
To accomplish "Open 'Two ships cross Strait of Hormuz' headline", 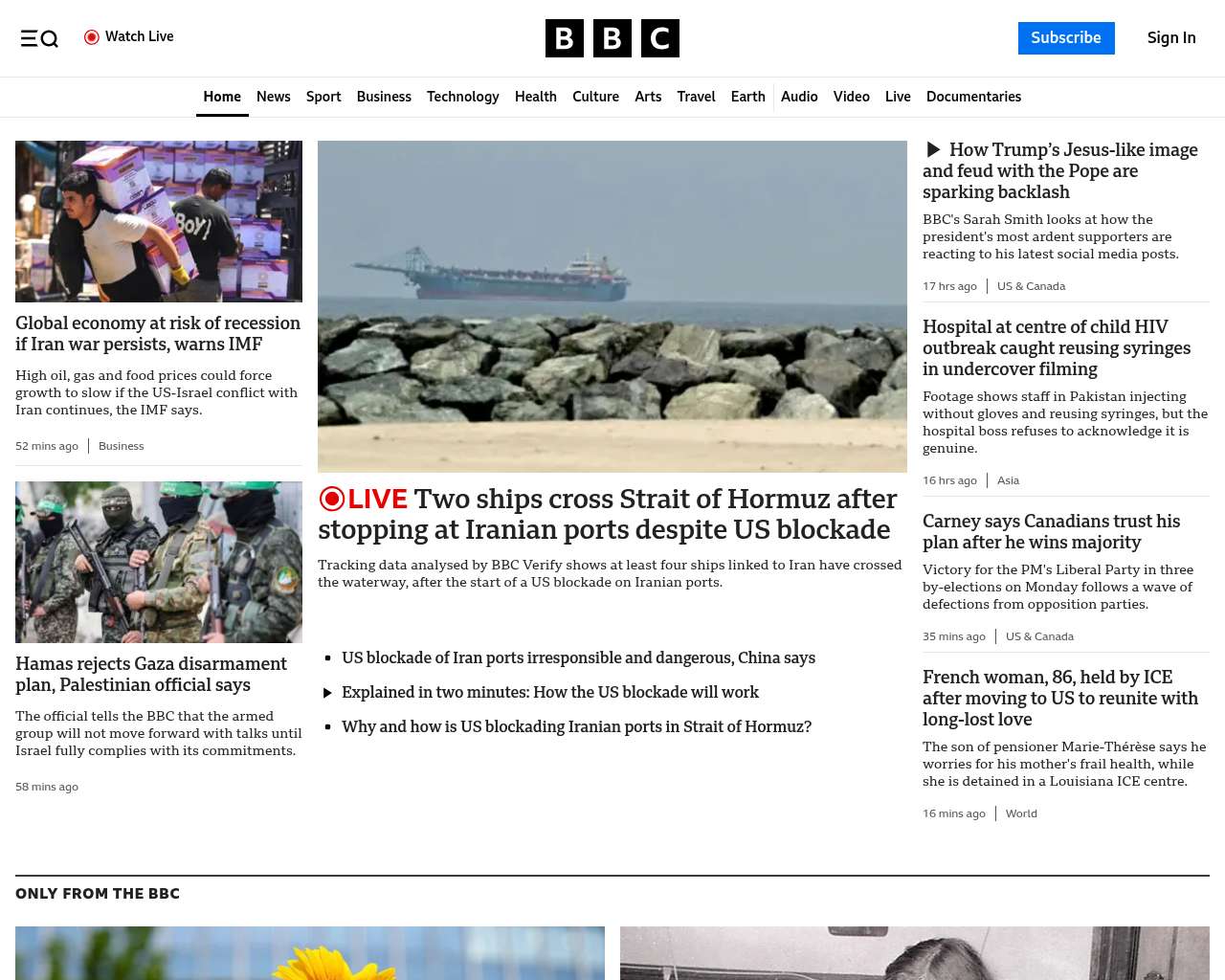I will [608, 514].
